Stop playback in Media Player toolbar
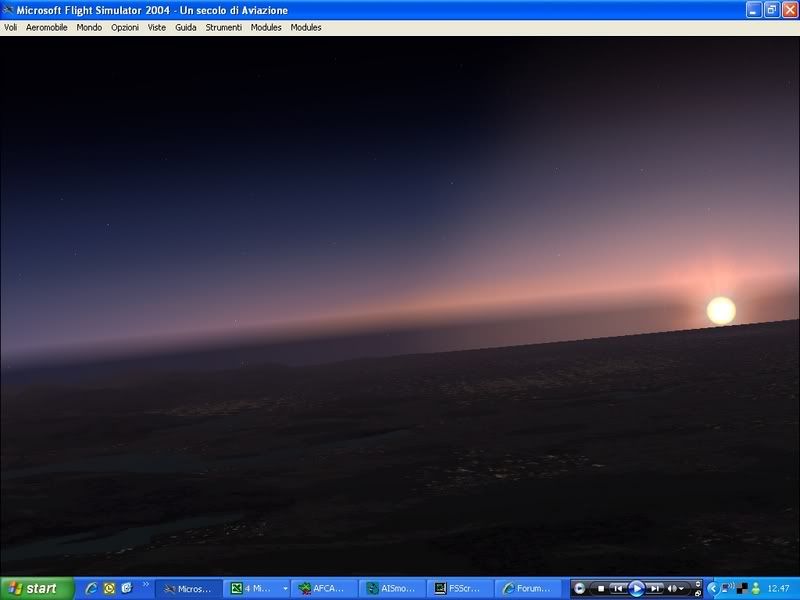800x600 pixels. point(601,589)
